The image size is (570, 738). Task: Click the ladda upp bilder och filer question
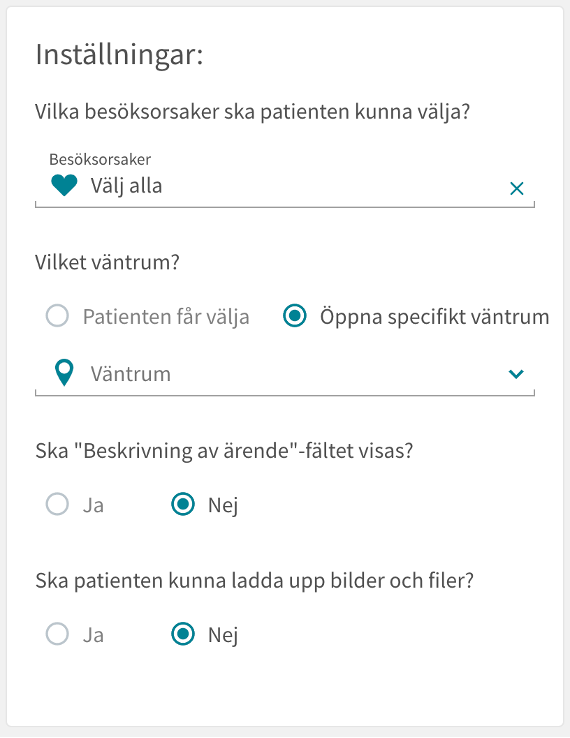tap(254, 581)
